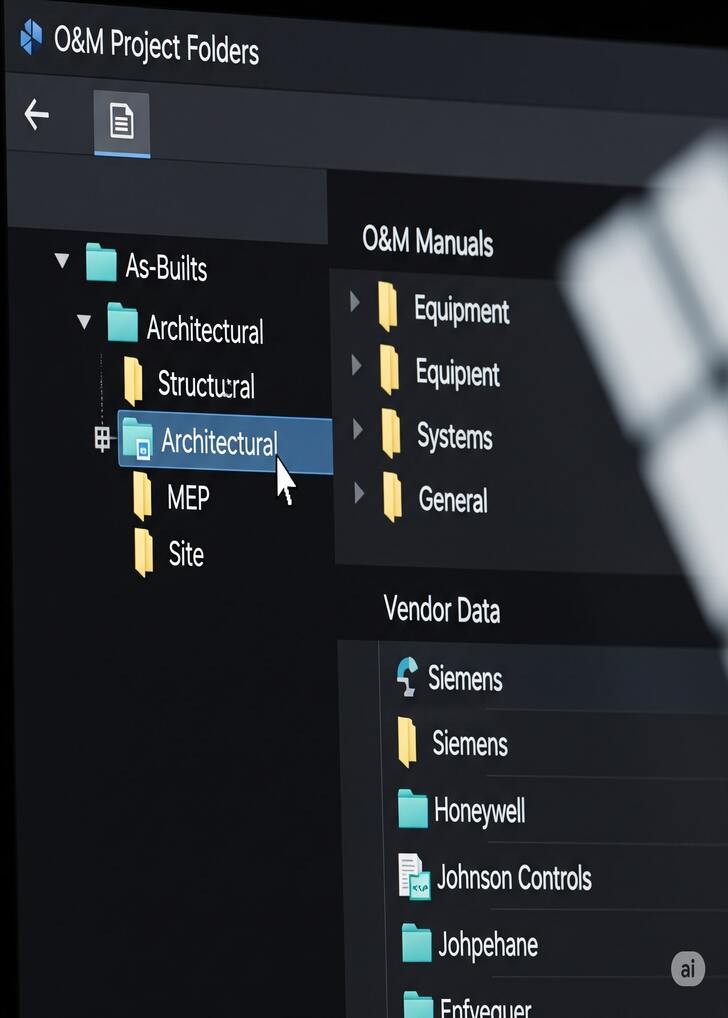Collapse the first Architectural folder arrow
Viewport: 728px width, 1018px height.
pyautogui.click(x=84, y=321)
